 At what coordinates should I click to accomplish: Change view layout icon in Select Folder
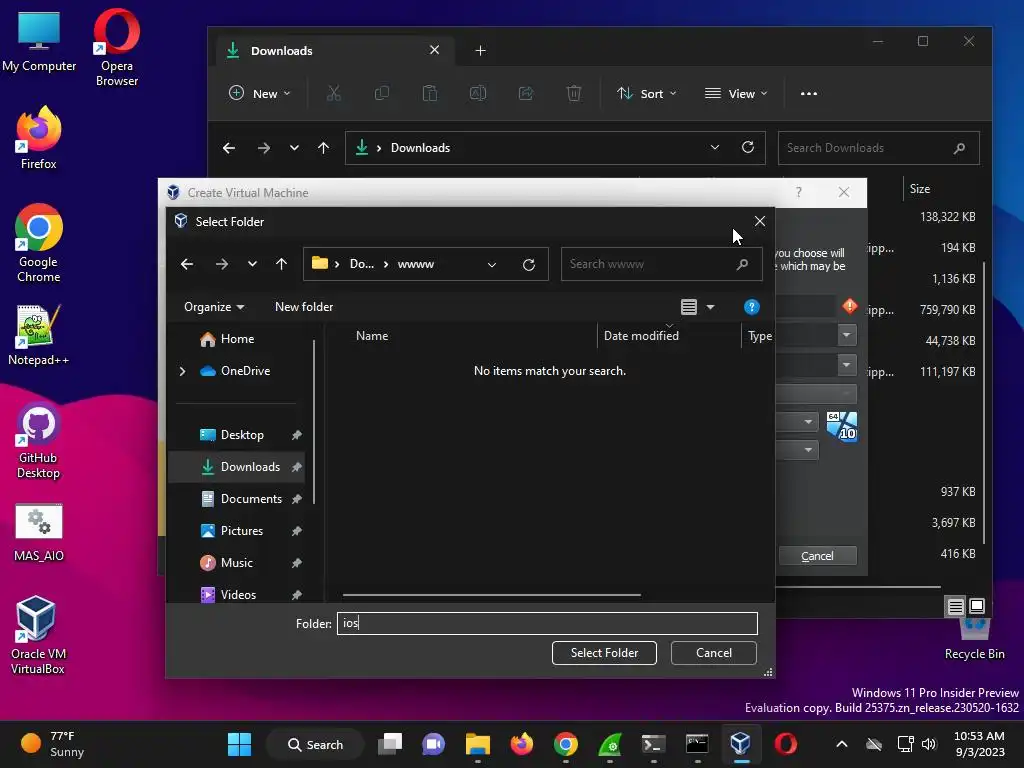689,307
